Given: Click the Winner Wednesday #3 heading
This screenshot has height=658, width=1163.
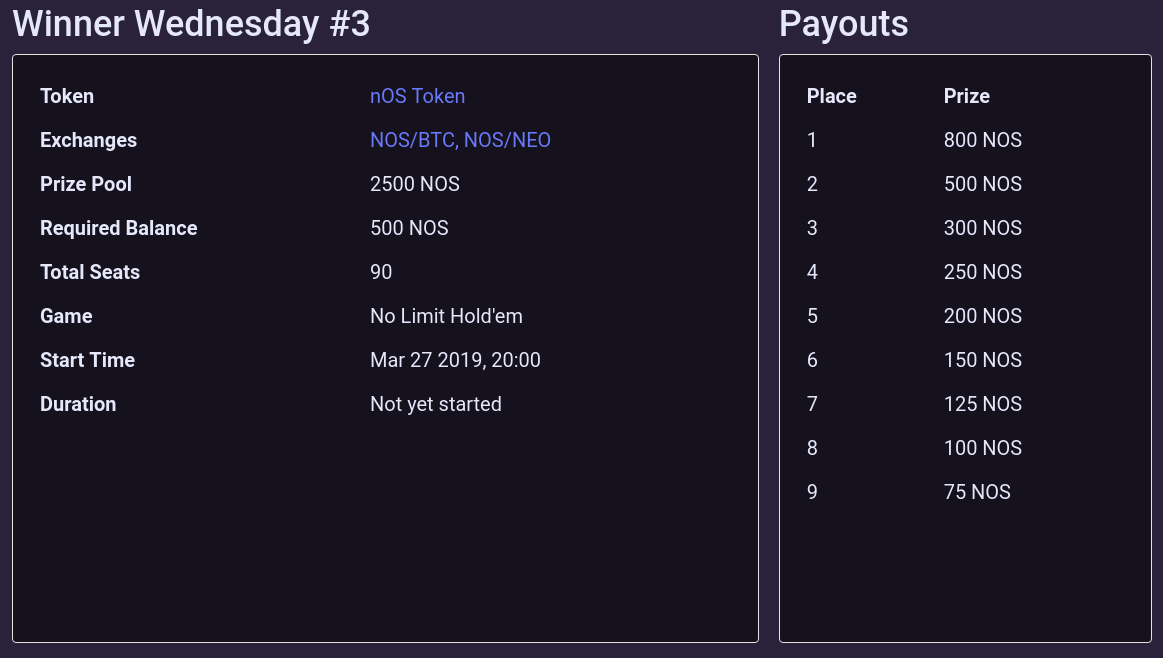Looking at the screenshot, I should [x=191, y=23].
